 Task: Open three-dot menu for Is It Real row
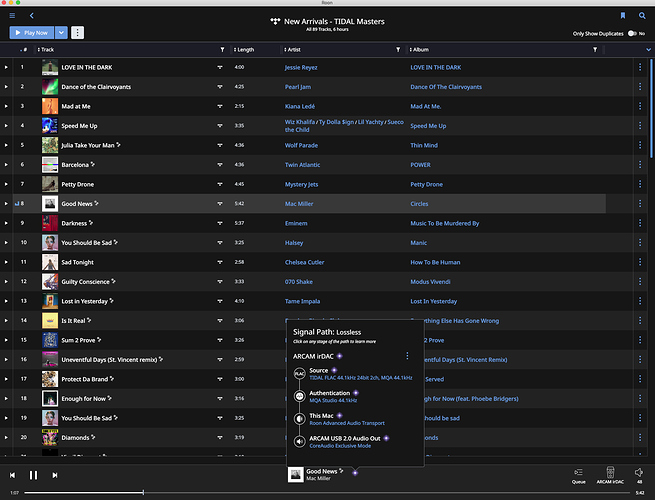pyautogui.click(x=640, y=320)
